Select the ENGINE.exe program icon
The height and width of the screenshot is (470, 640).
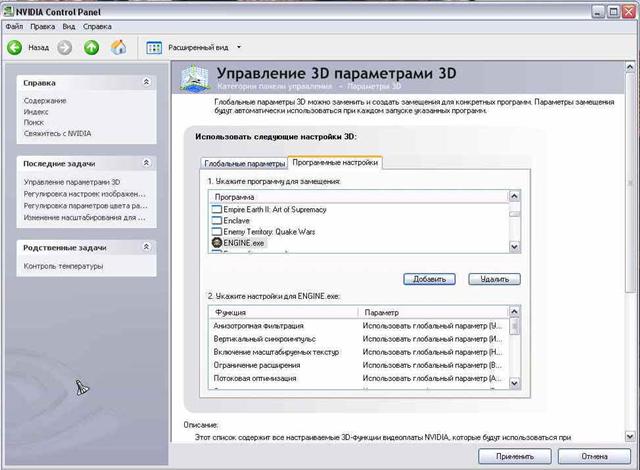(x=217, y=243)
